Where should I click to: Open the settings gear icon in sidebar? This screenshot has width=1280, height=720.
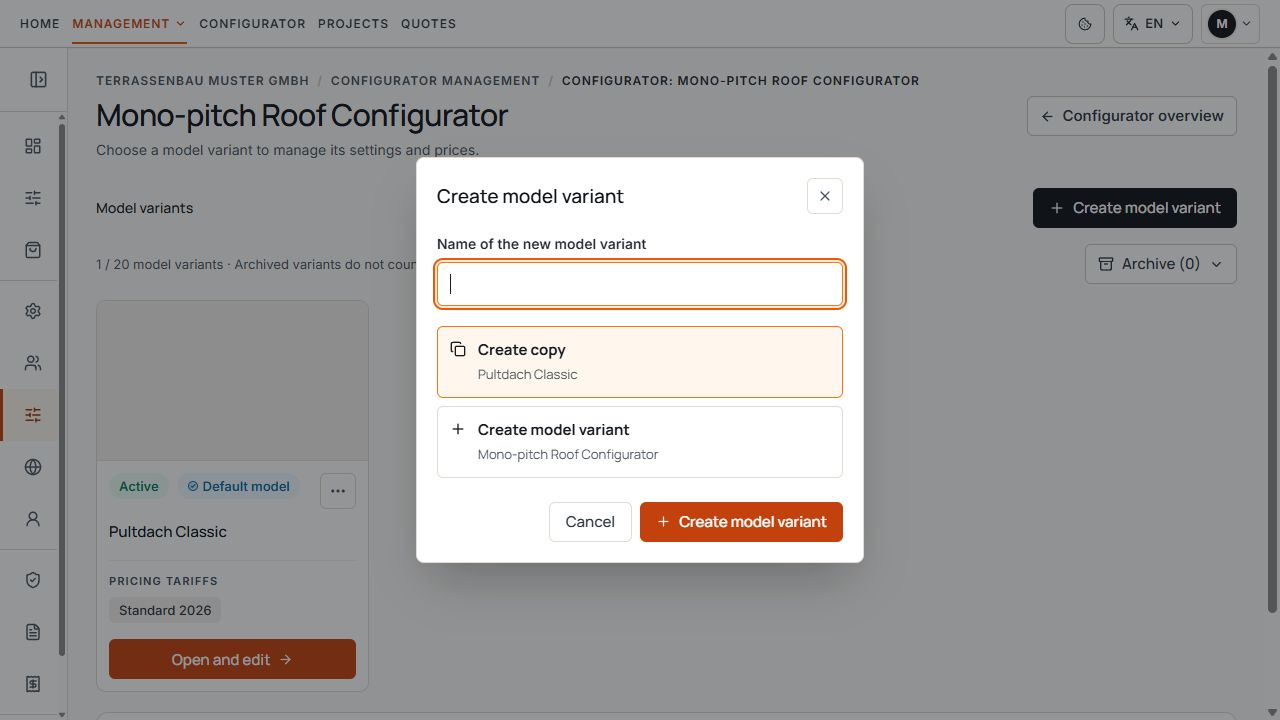tap(33, 311)
